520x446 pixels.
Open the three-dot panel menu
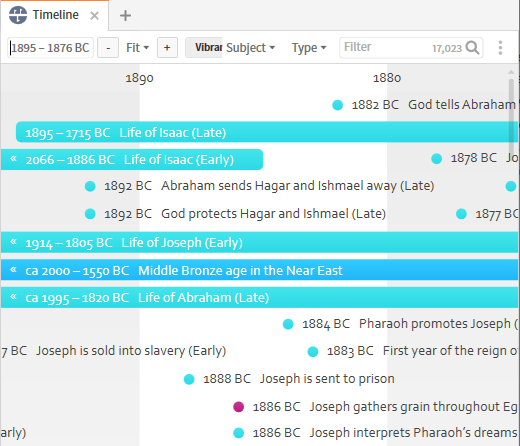(x=500, y=48)
